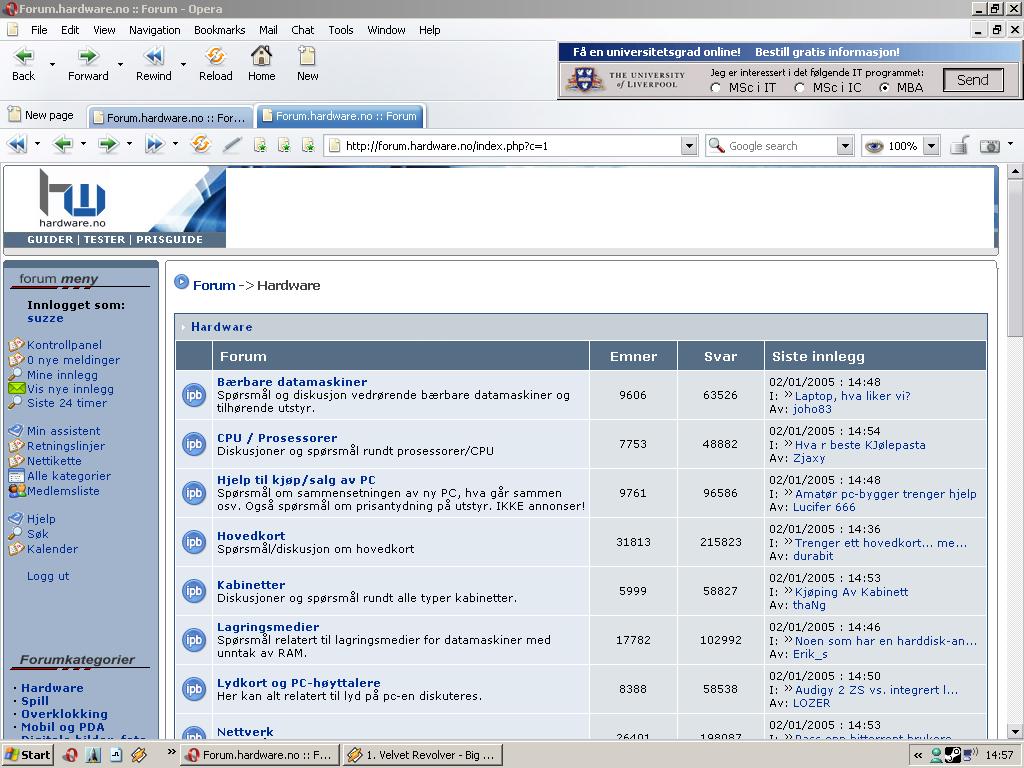This screenshot has height=768, width=1024.
Task: Click the Opera icon in quick launch
Action: click(x=71, y=755)
